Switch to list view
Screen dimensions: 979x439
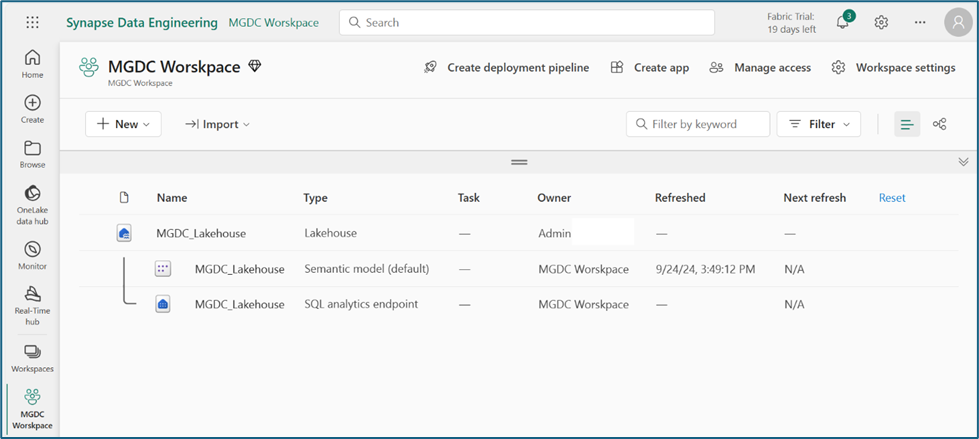tap(907, 124)
